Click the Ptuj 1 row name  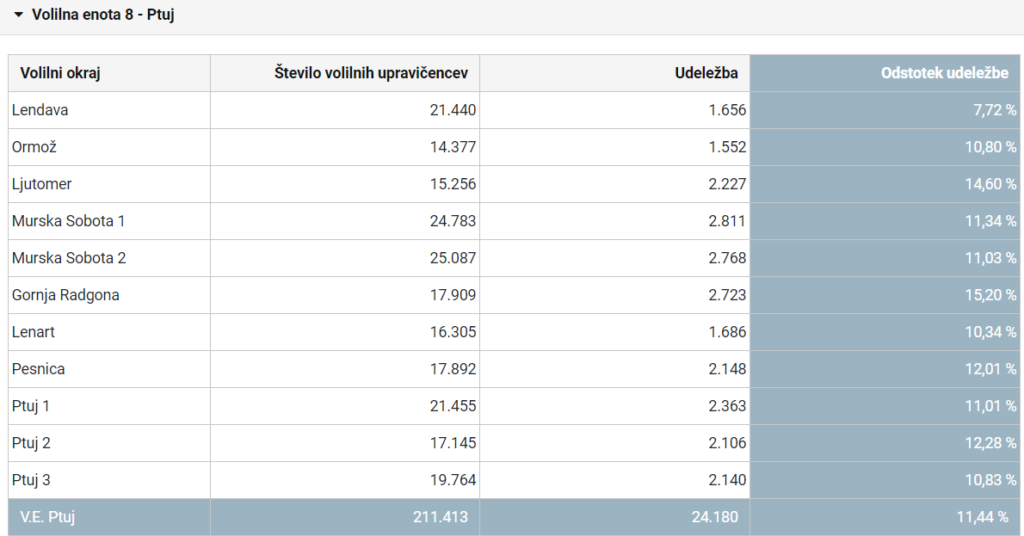coord(31,406)
